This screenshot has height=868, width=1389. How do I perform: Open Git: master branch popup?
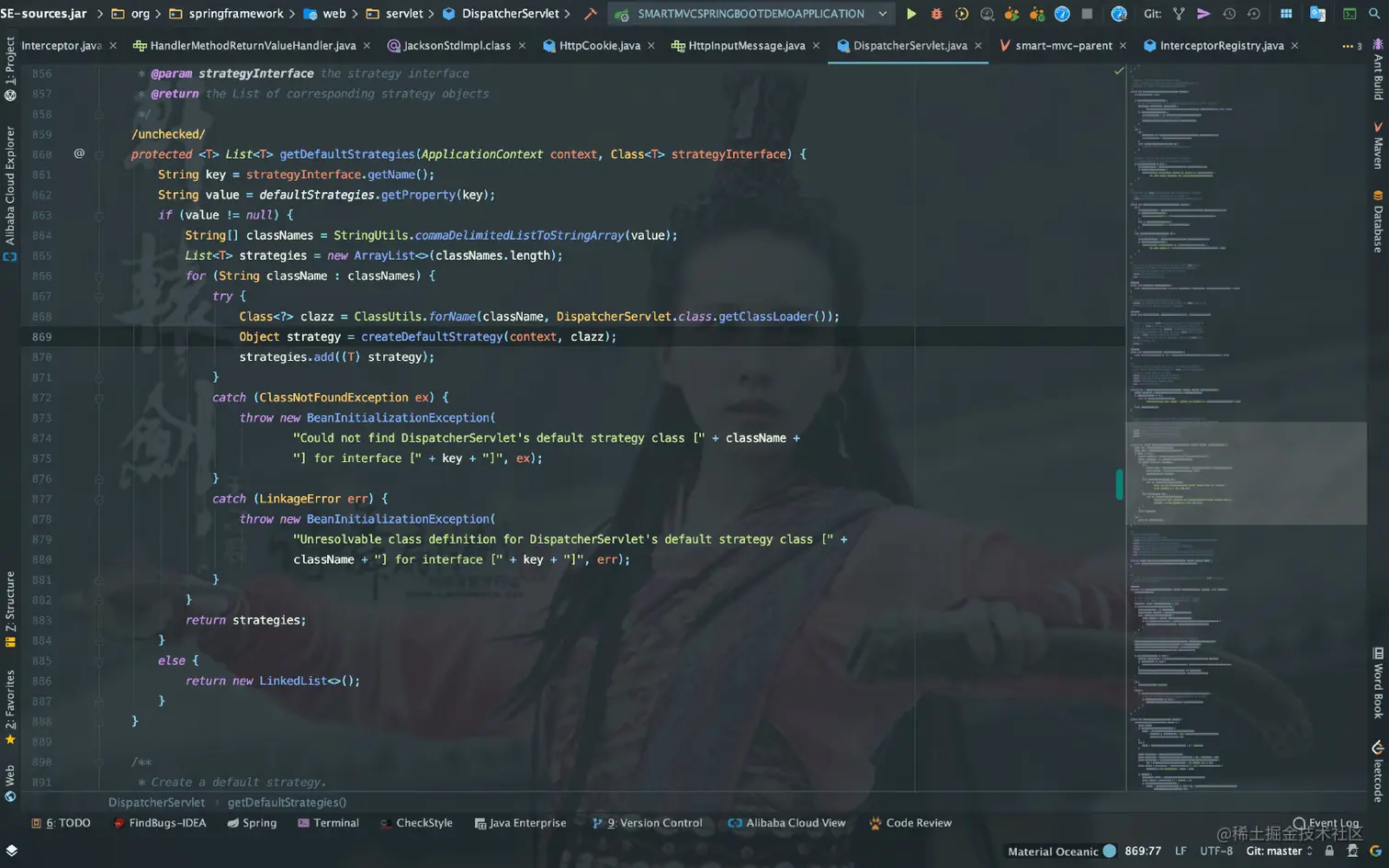[1279, 851]
